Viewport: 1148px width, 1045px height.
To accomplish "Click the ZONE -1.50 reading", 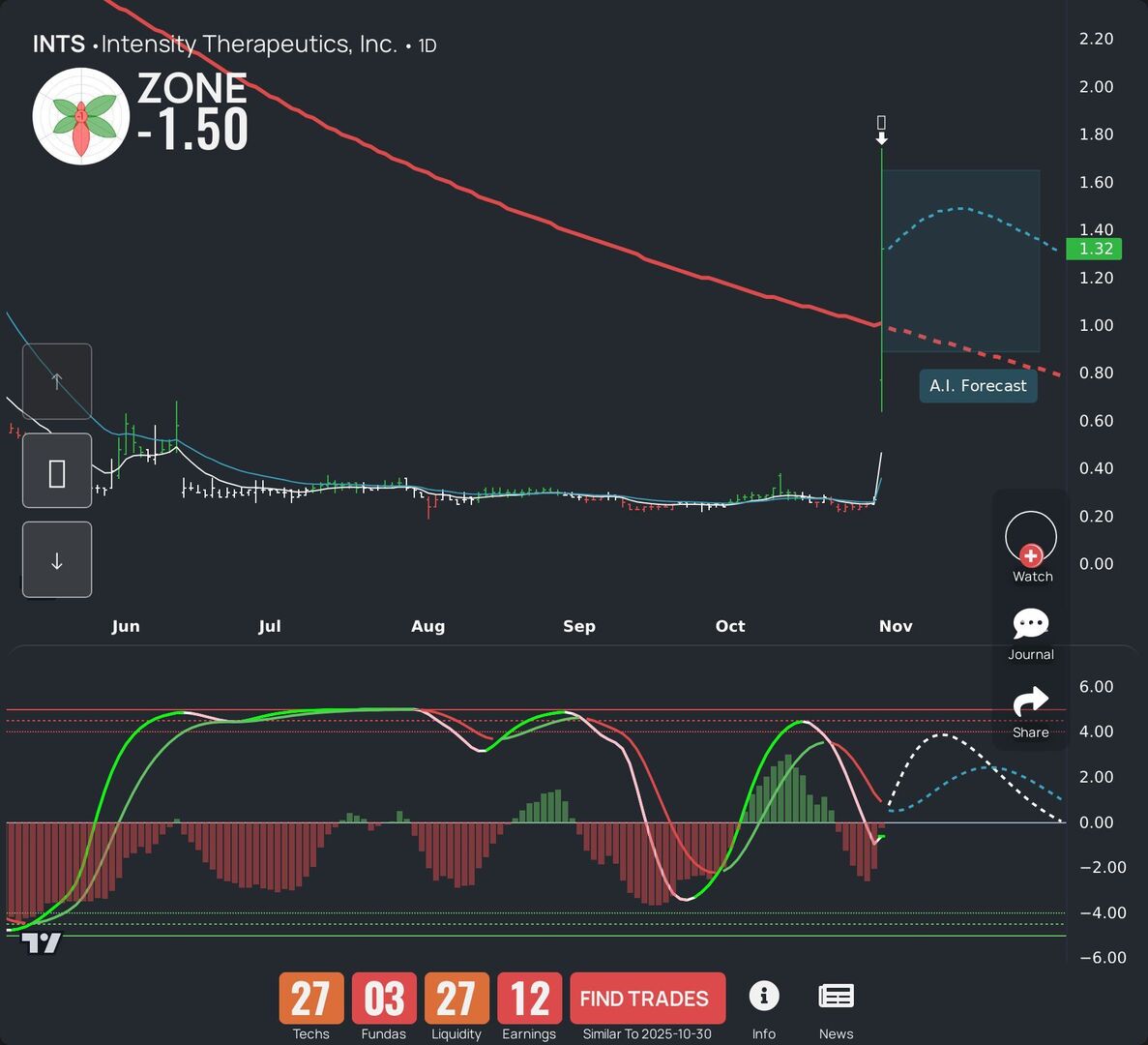I will click(192, 110).
